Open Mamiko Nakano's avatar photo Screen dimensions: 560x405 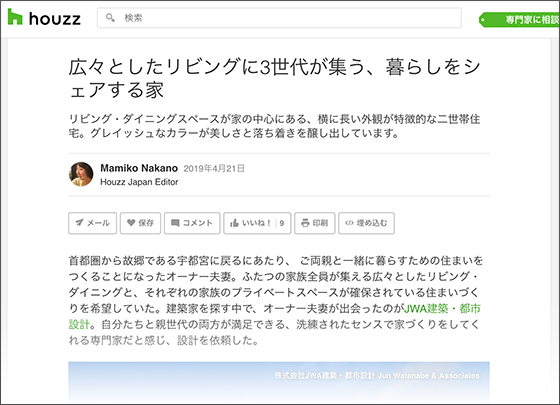[x=81, y=174]
